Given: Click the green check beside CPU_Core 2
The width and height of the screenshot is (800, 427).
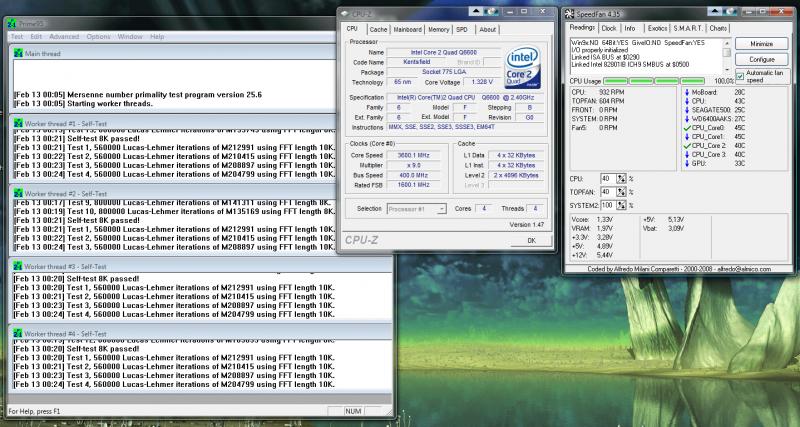Looking at the screenshot, I should pyautogui.click(x=687, y=145).
